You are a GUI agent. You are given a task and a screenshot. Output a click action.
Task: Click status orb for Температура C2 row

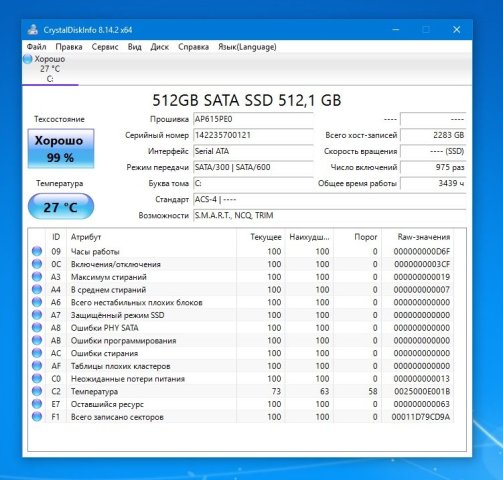pyautogui.click(x=37, y=391)
